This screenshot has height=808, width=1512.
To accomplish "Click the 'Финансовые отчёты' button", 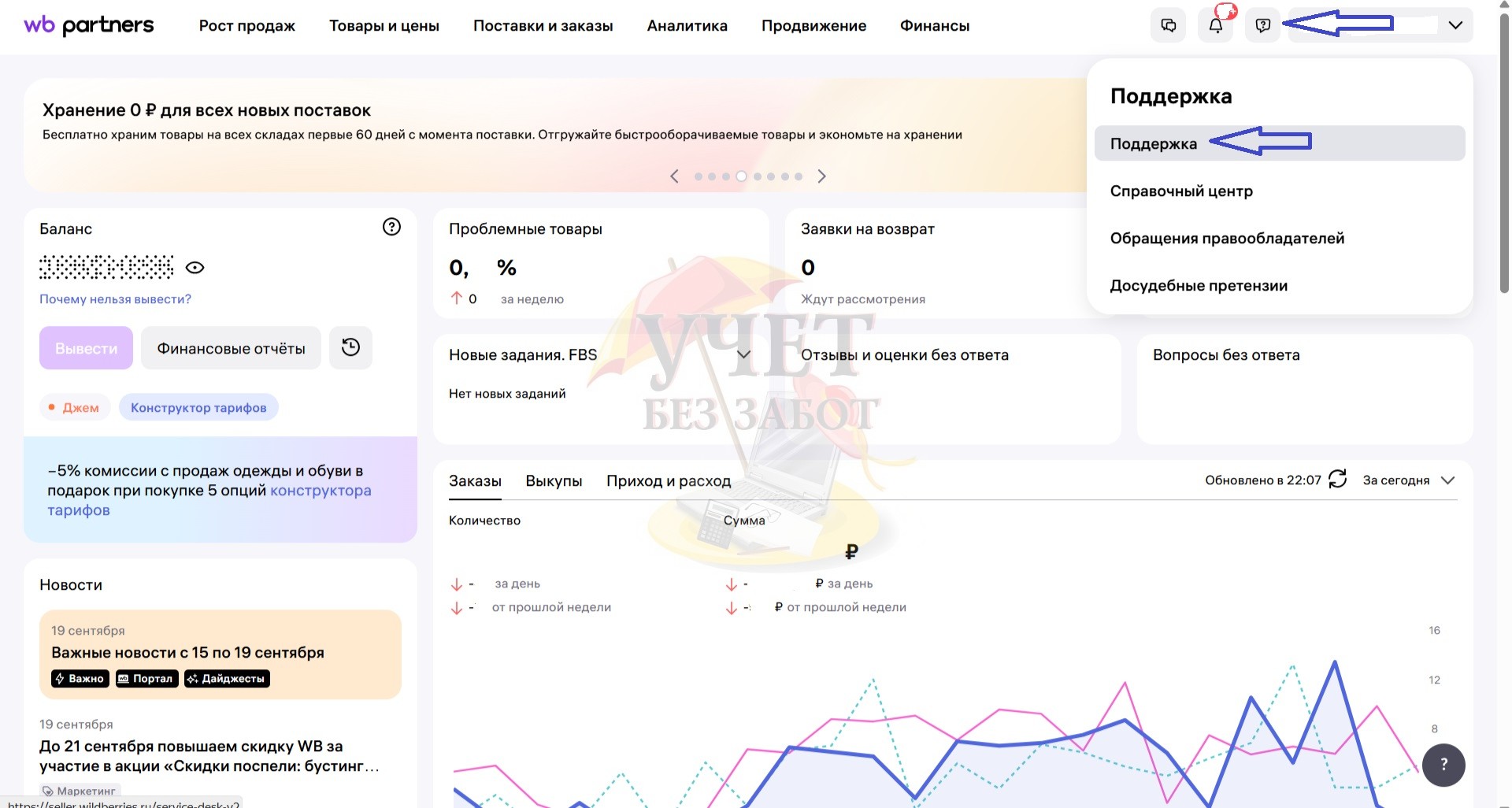I will [x=231, y=348].
